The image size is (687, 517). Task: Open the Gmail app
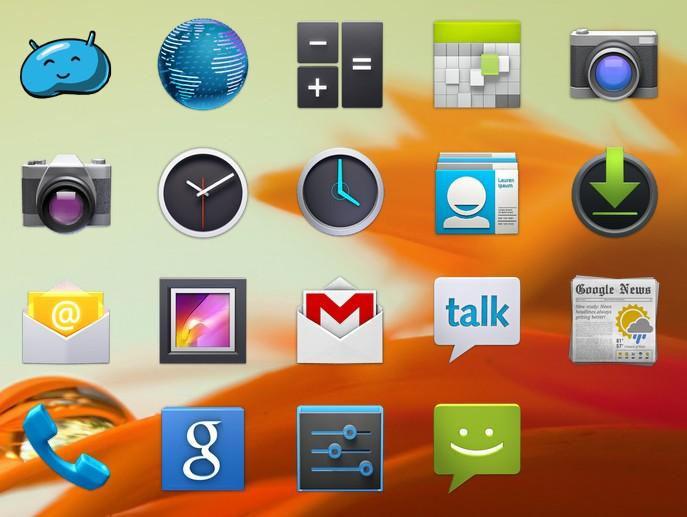(x=340, y=320)
